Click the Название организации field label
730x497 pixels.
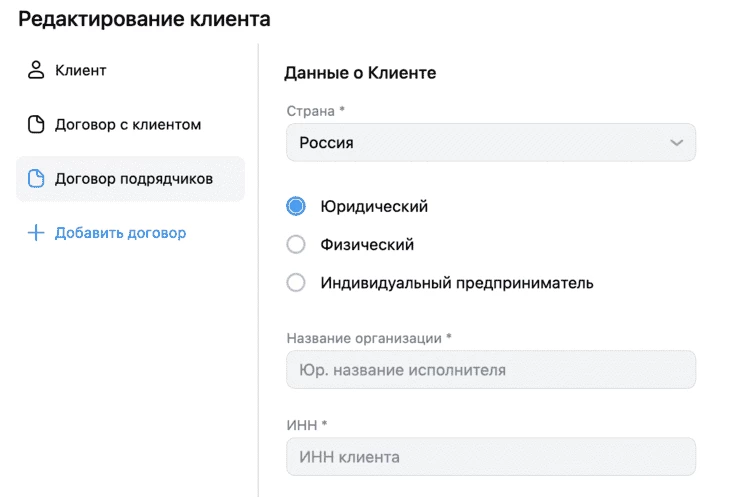369,338
